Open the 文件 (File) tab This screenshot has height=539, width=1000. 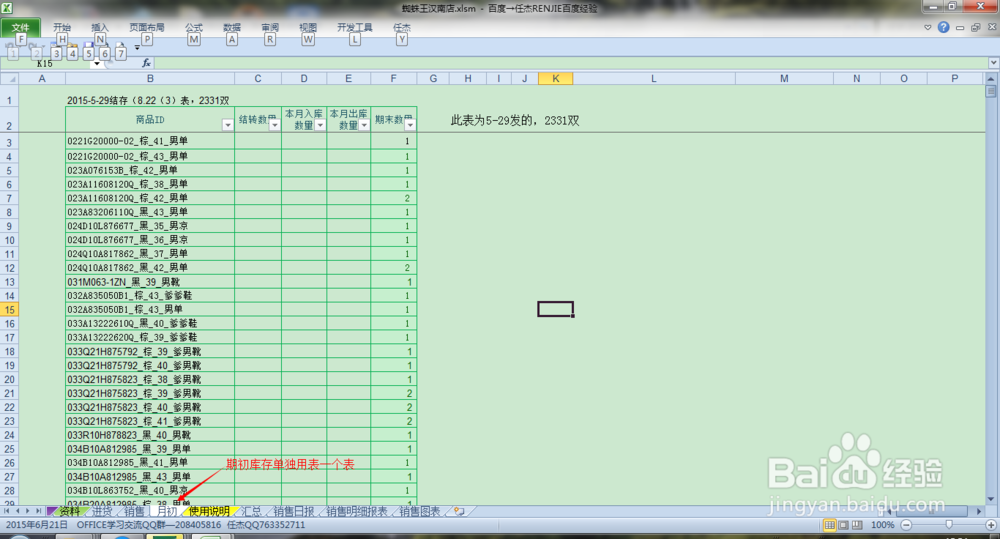tap(20, 27)
